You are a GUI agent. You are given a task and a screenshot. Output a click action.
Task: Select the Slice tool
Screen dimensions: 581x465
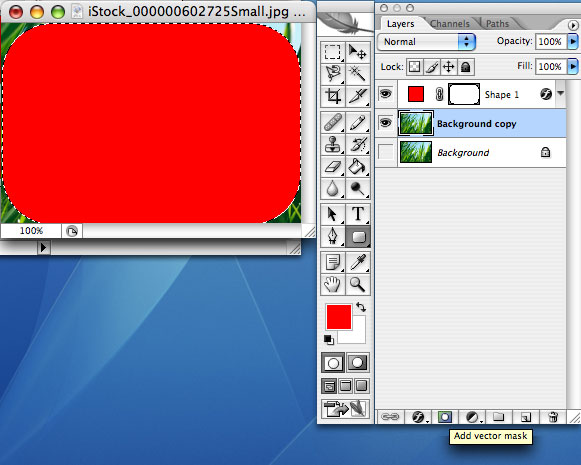(x=358, y=96)
